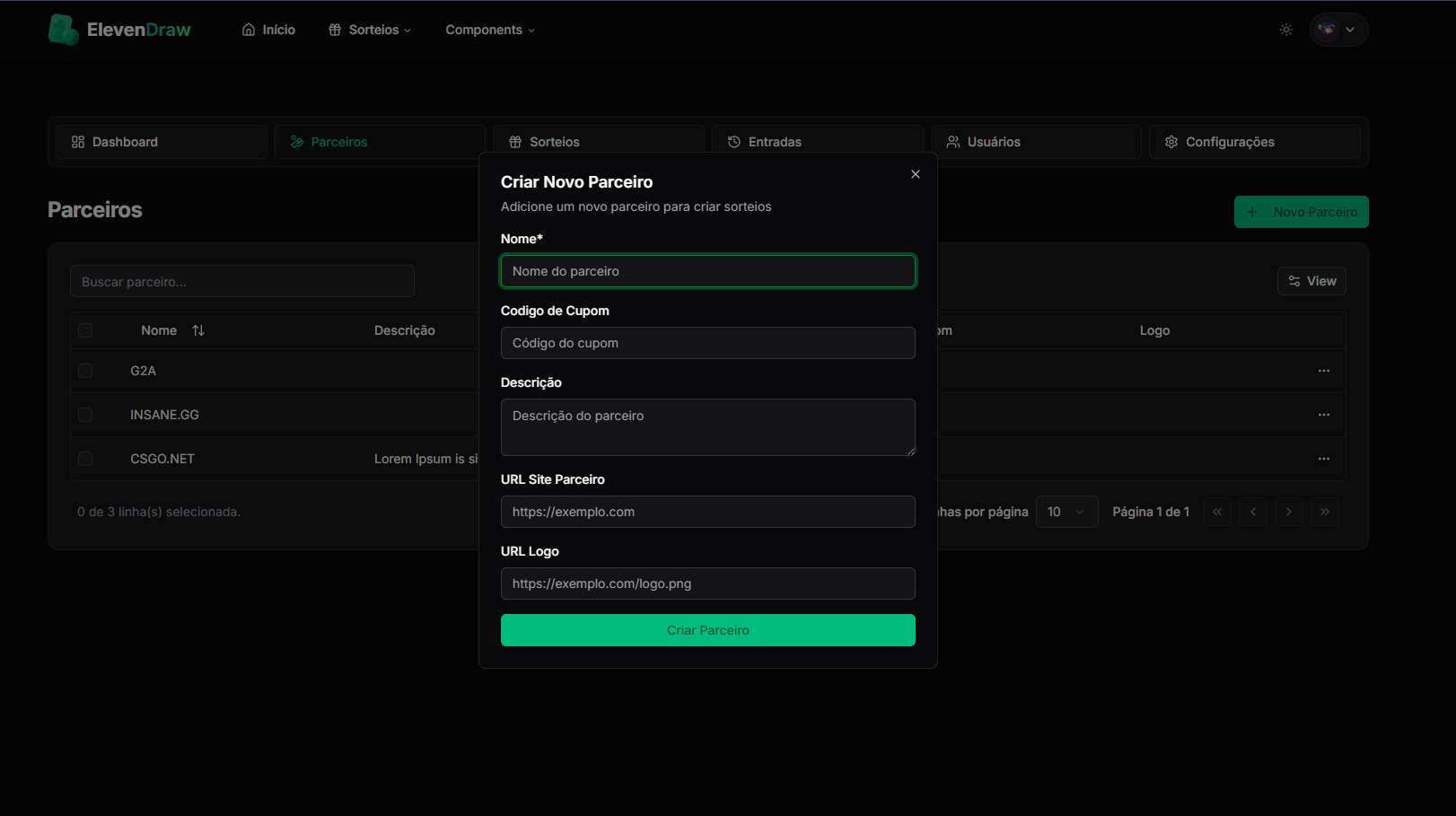This screenshot has height=816, width=1456.
Task: Select the checkbox for CSGO.NET
Action: click(x=85, y=458)
